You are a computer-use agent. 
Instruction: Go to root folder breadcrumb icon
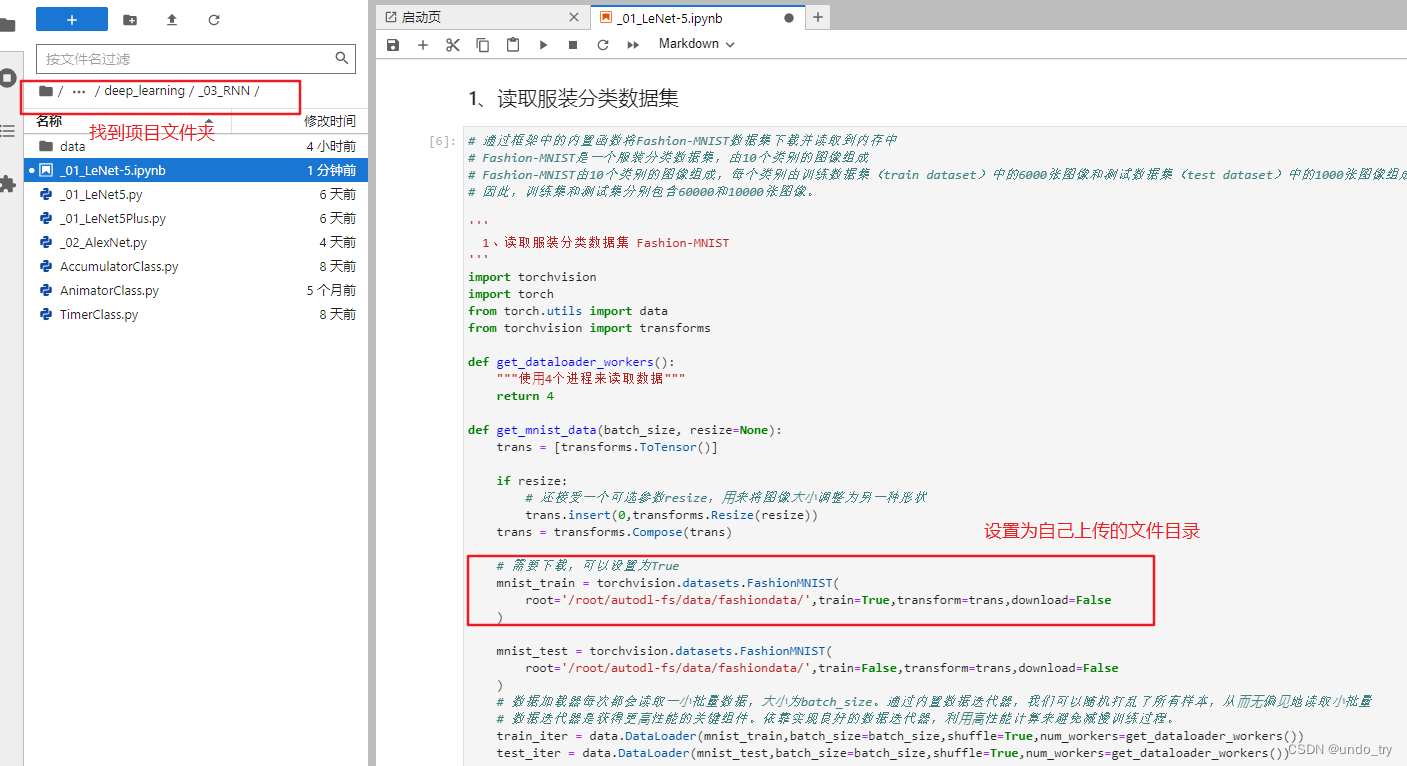point(45,91)
